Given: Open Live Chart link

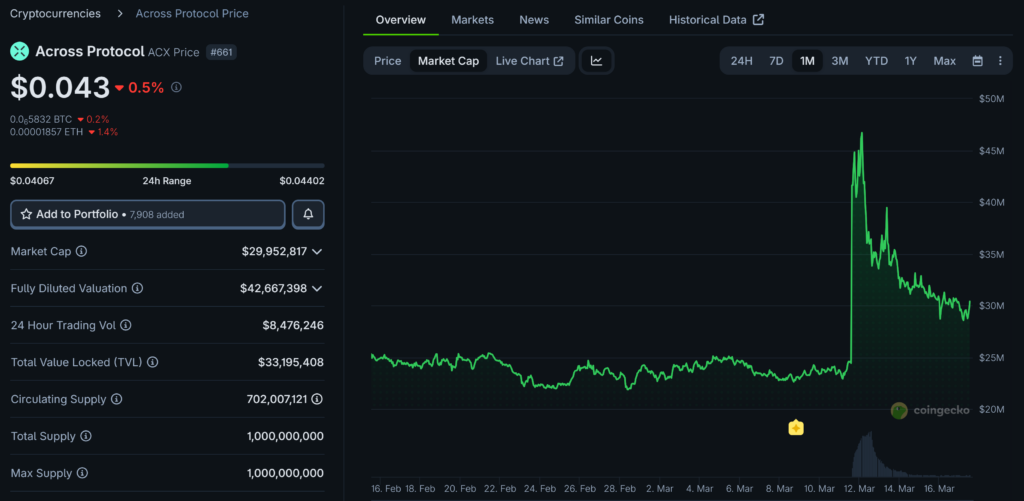Looking at the screenshot, I should pyautogui.click(x=529, y=61).
